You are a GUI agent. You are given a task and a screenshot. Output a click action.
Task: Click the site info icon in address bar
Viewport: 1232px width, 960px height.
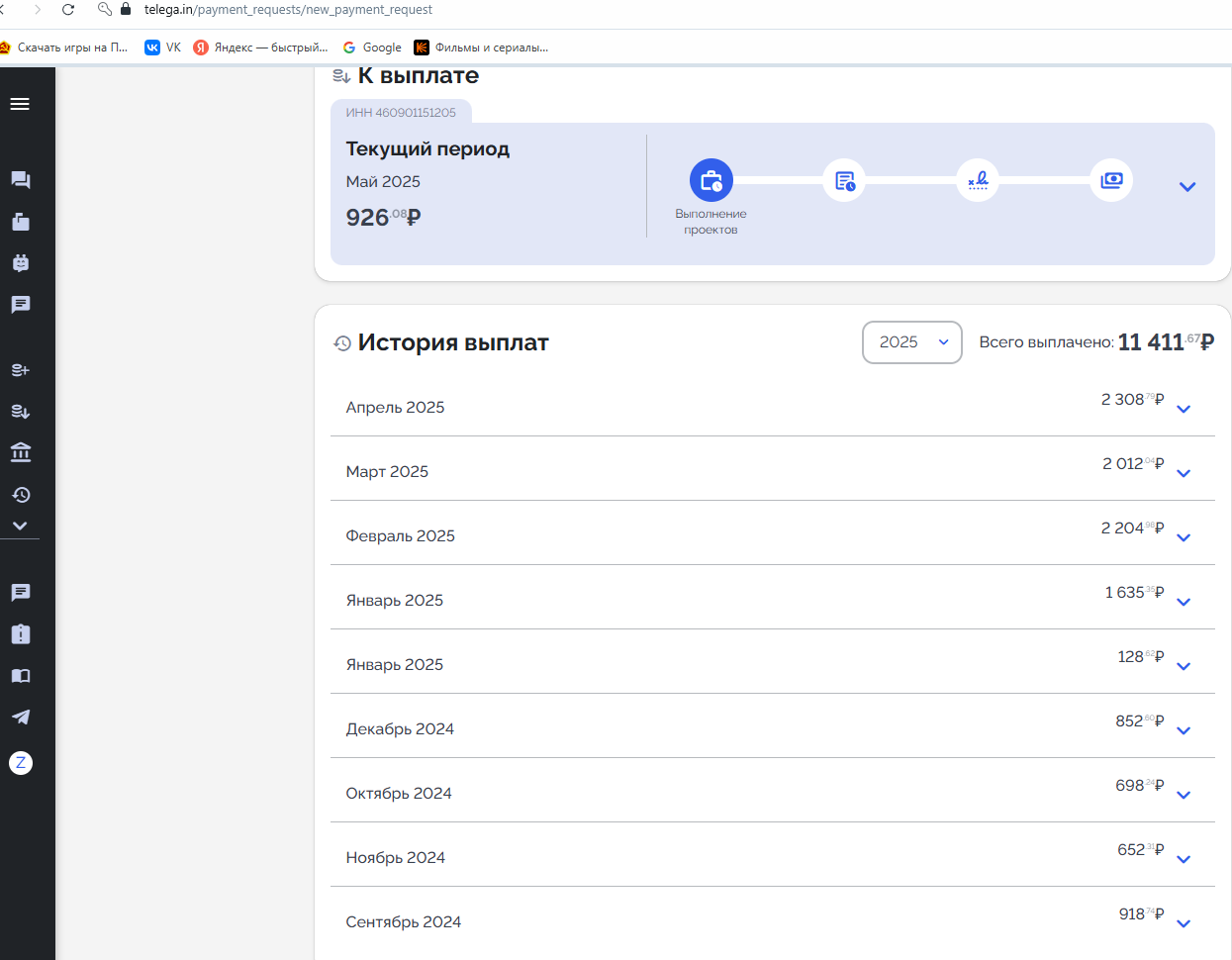pyautogui.click(x=104, y=9)
